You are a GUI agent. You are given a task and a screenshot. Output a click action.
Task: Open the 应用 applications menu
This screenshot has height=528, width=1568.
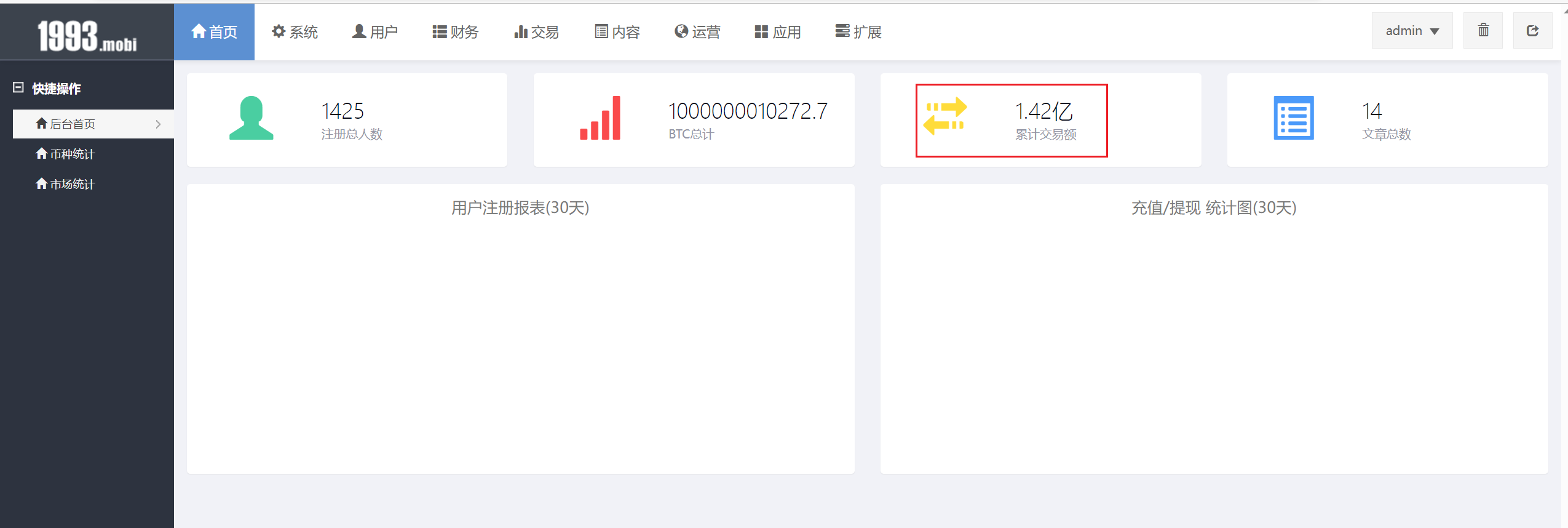[778, 32]
